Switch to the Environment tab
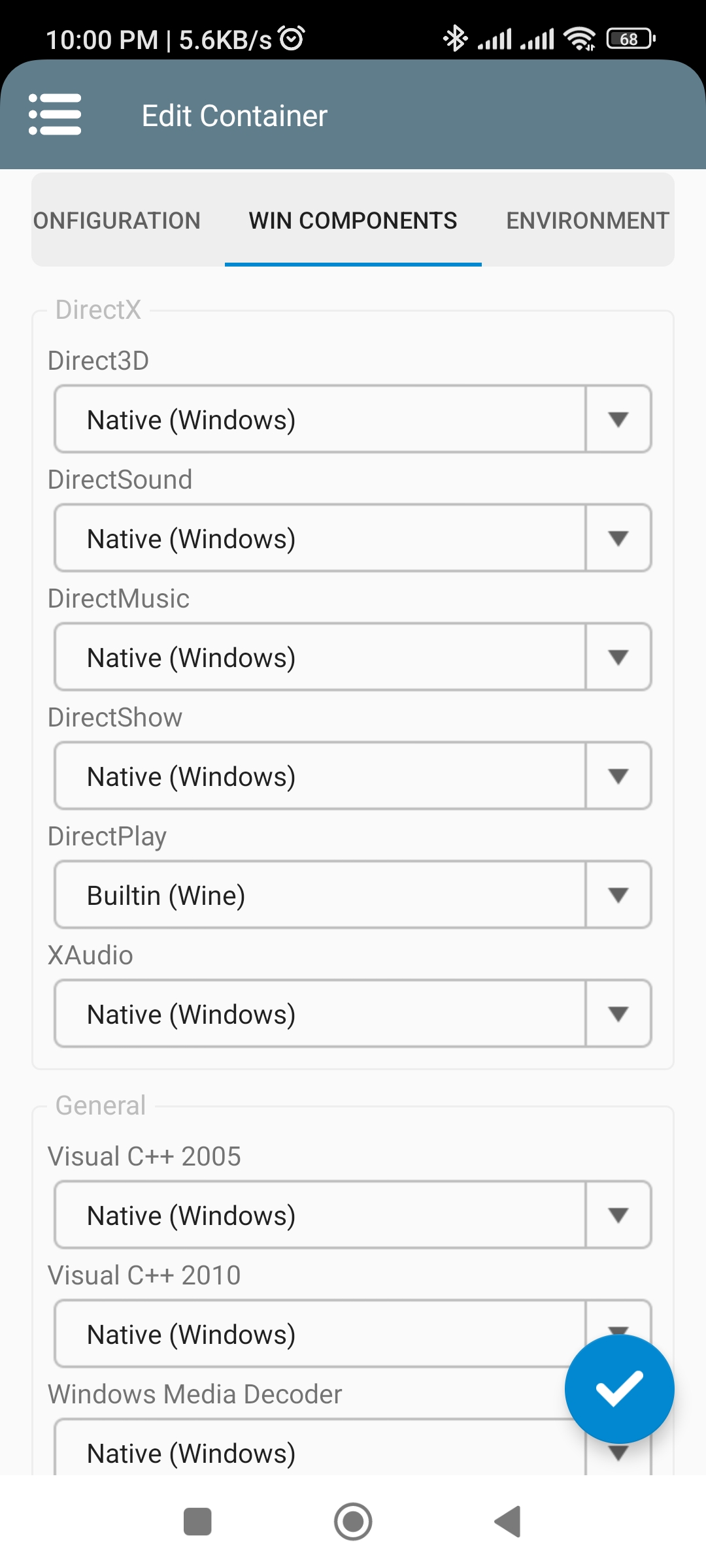Image resolution: width=706 pixels, height=1568 pixels. click(x=587, y=221)
